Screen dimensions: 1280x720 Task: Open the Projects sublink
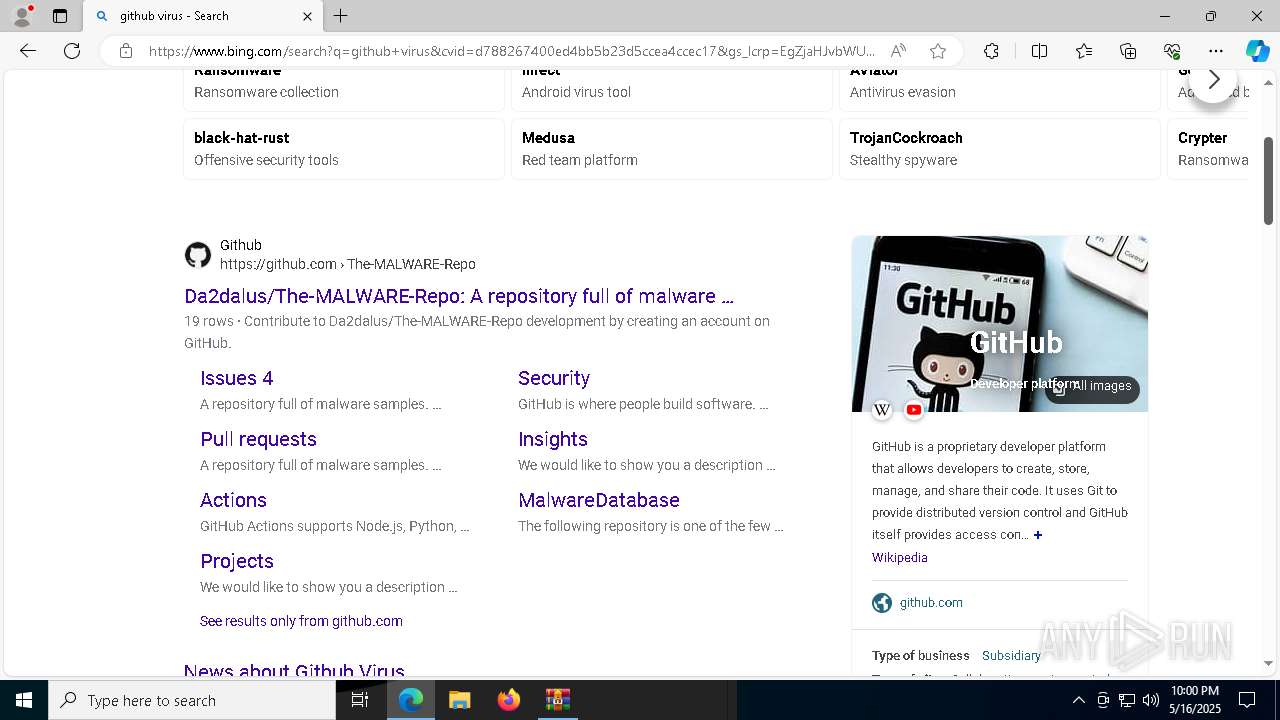pos(237,561)
